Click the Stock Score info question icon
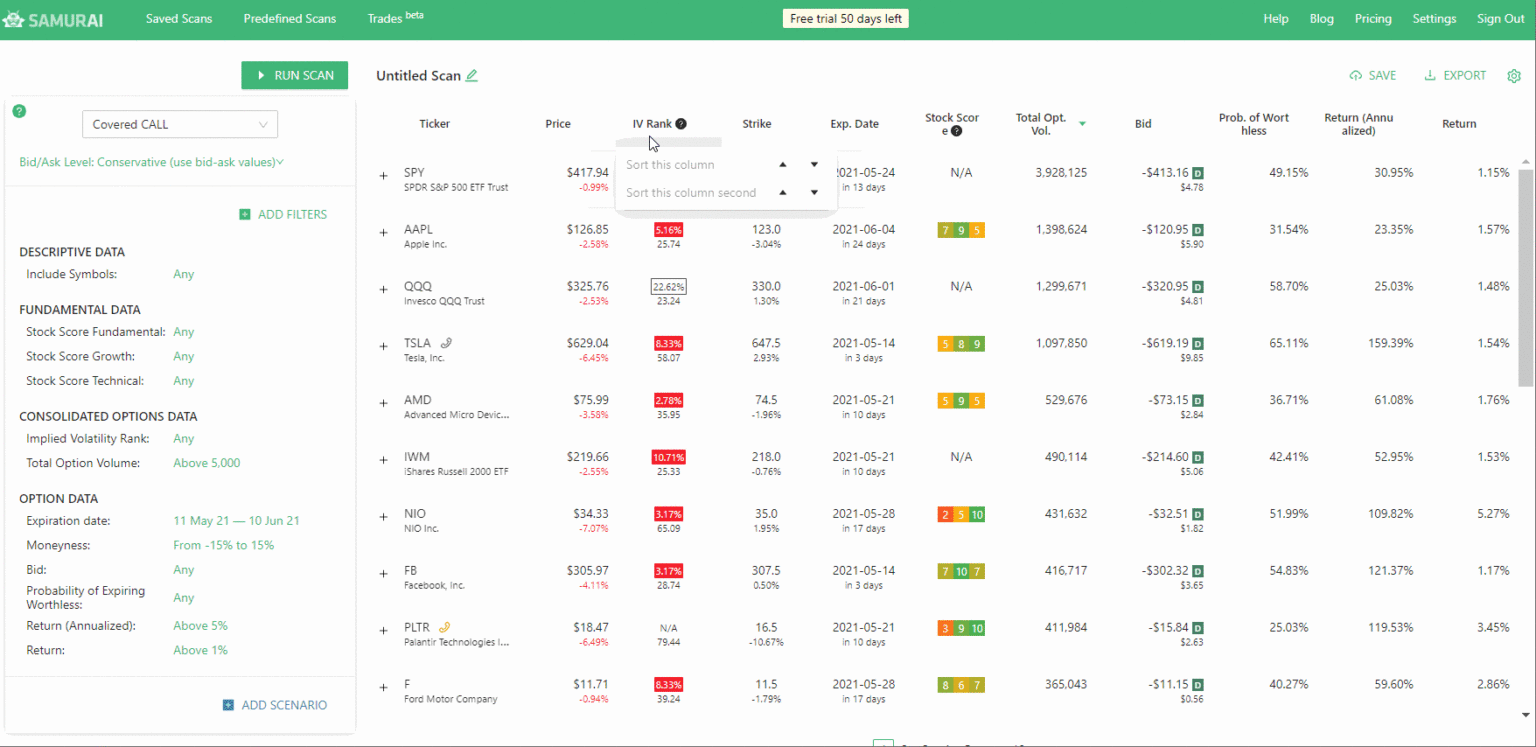This screenshot has height=747, width=1536. coord(956,131)
